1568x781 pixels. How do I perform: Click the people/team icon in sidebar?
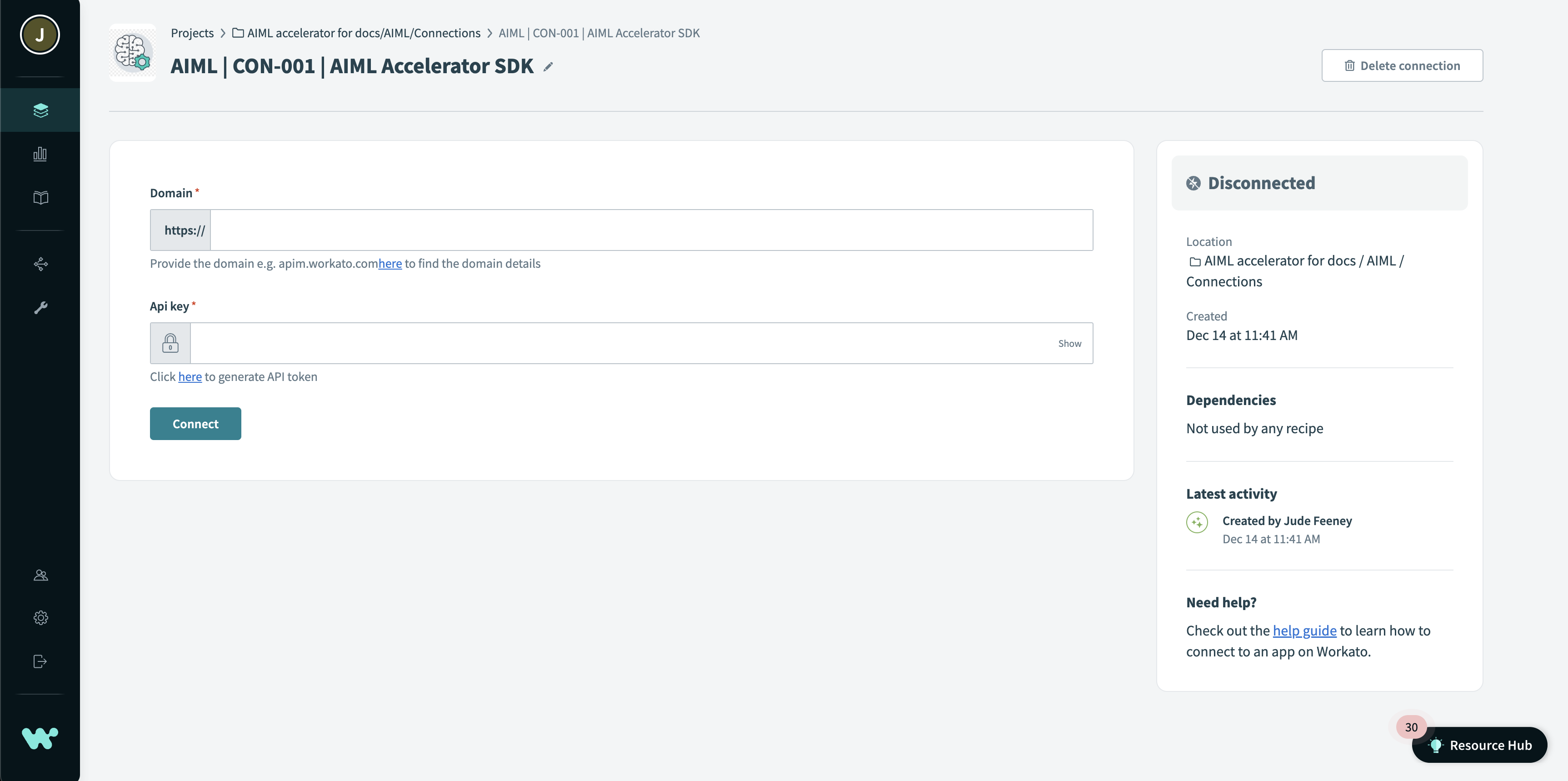pyautogui.click(x=40, y=575)
